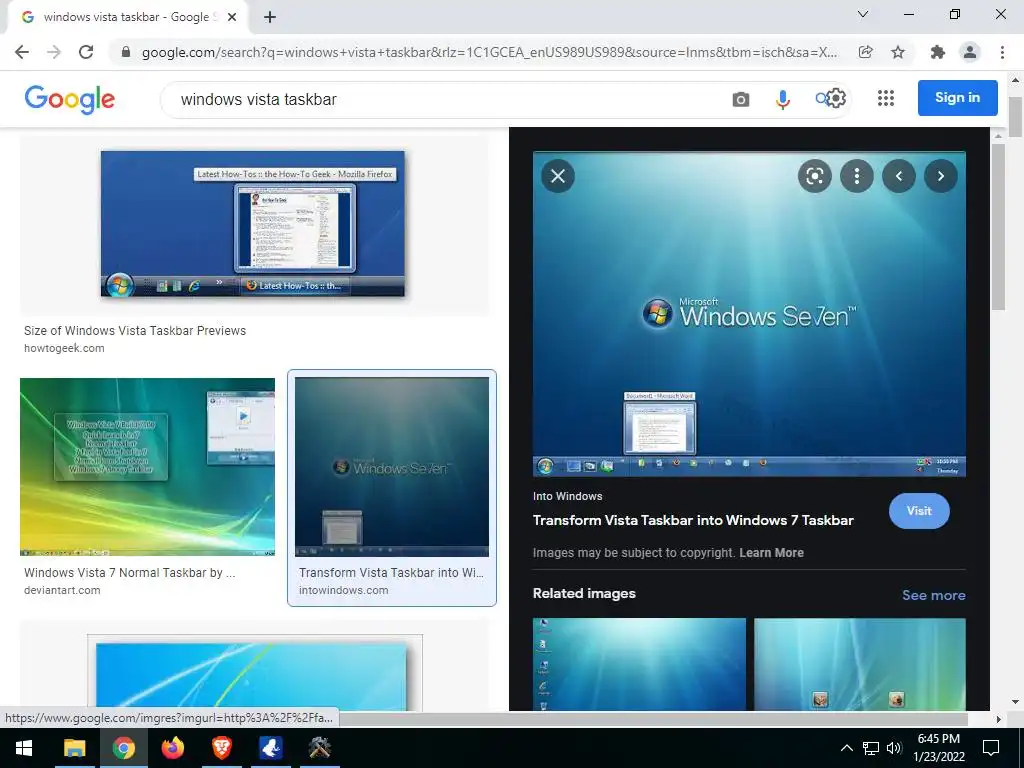This screenshot has width=1024, height=768.
Task: Click the Into Windows source label
Action: pyautogui.click(x=568, y=496)
